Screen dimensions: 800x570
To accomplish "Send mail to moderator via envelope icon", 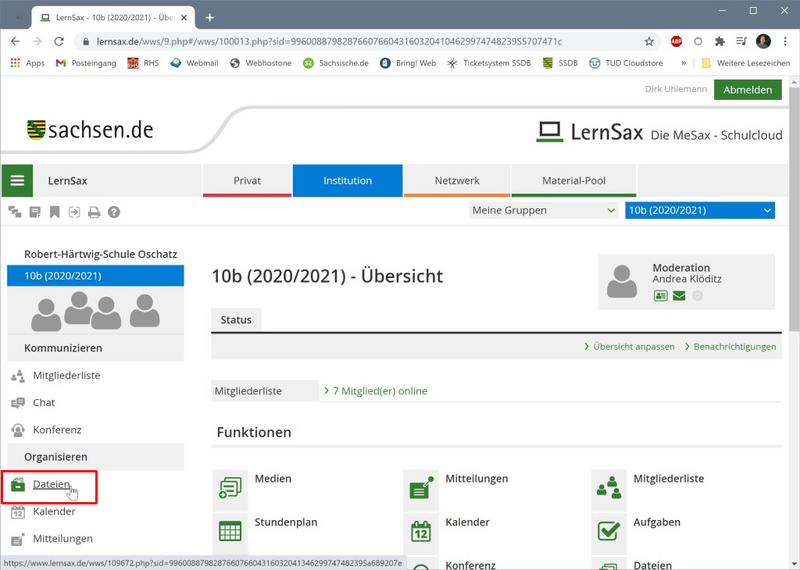I will pyautogui.click(x=679, y=296).
